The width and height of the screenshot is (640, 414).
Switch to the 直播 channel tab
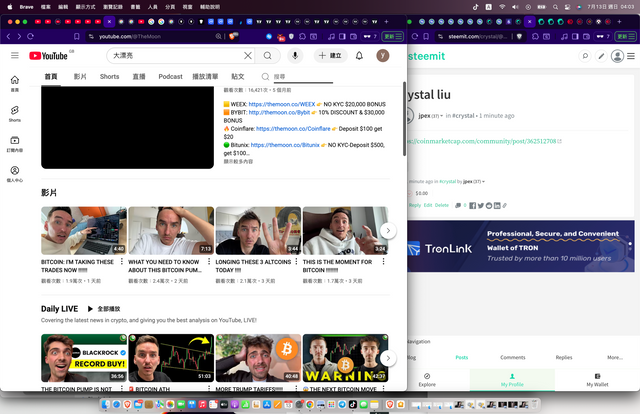tap(139, 76)
